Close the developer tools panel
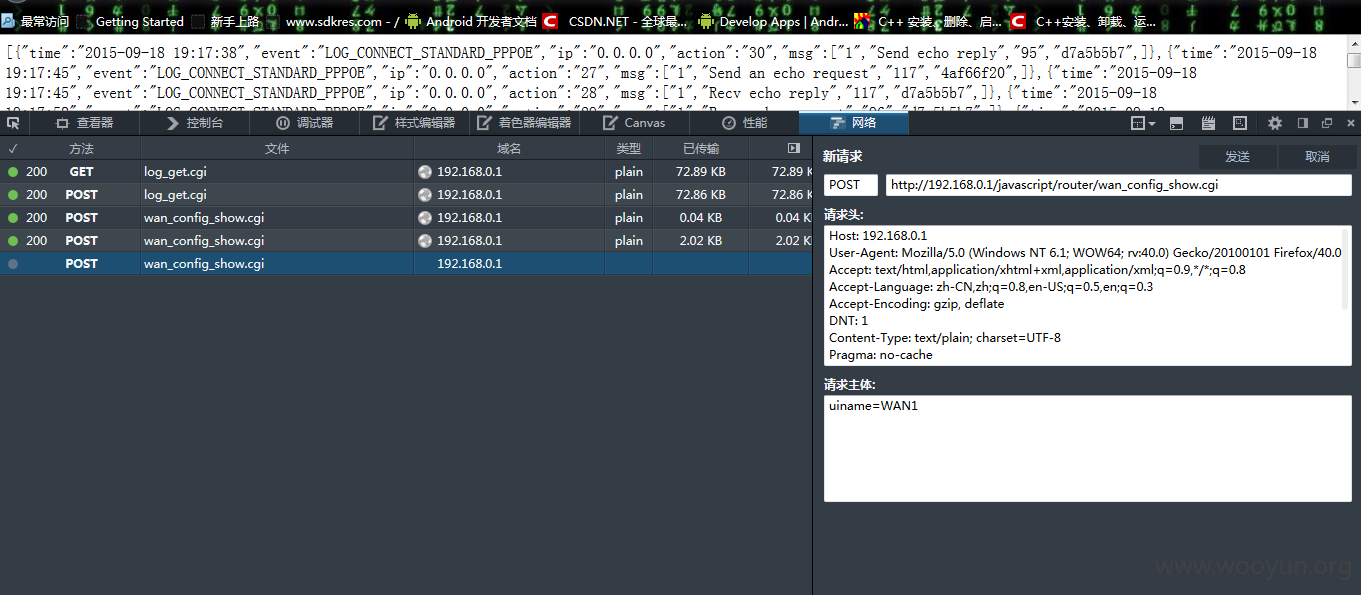 1350,123
